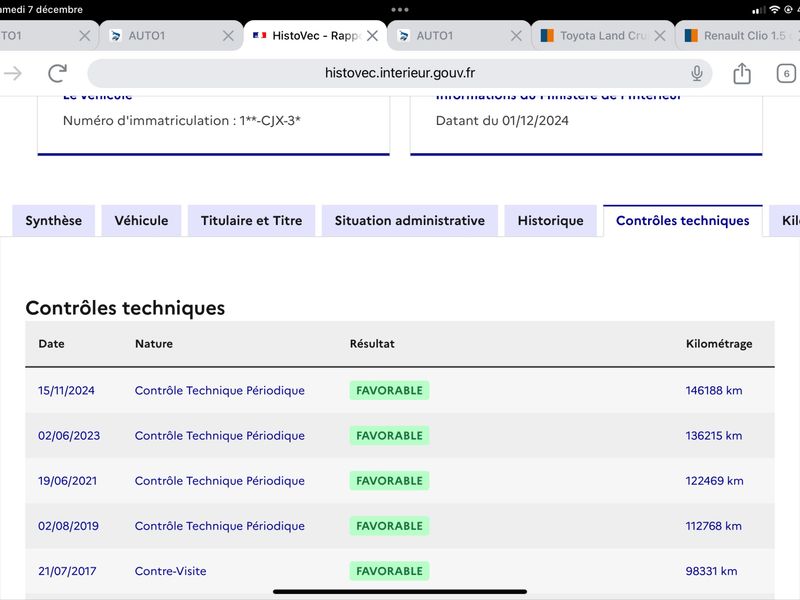Close the AUTO1 tab right of HistoVec
This screenshot has height=600, width=800.
(516, 36)
